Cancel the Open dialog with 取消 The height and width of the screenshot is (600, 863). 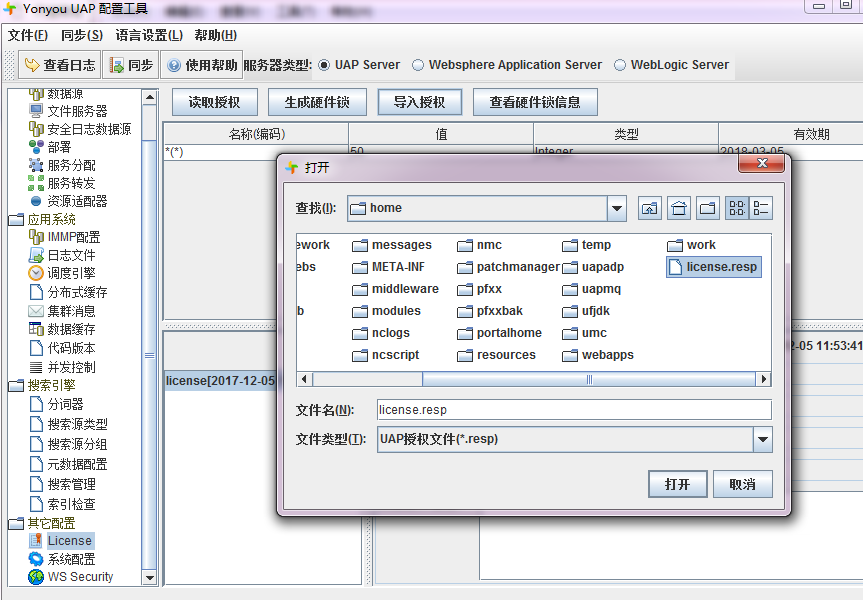click(742, 484)
